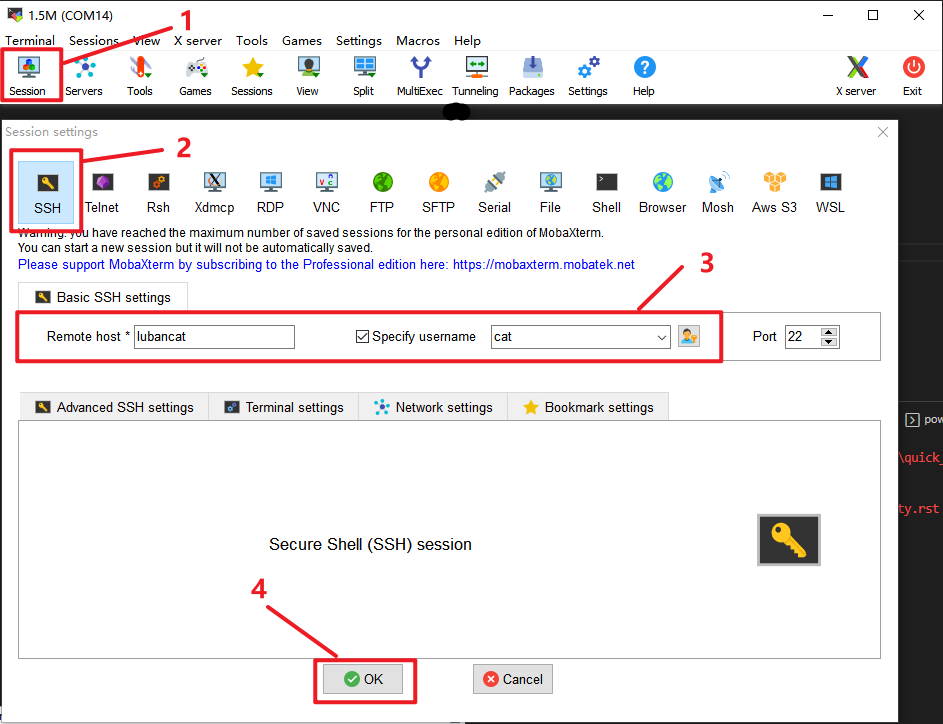Viewport: 943px width, 724px height.
Task: Choose the Telnet session type
Action: tap(102, 191)
